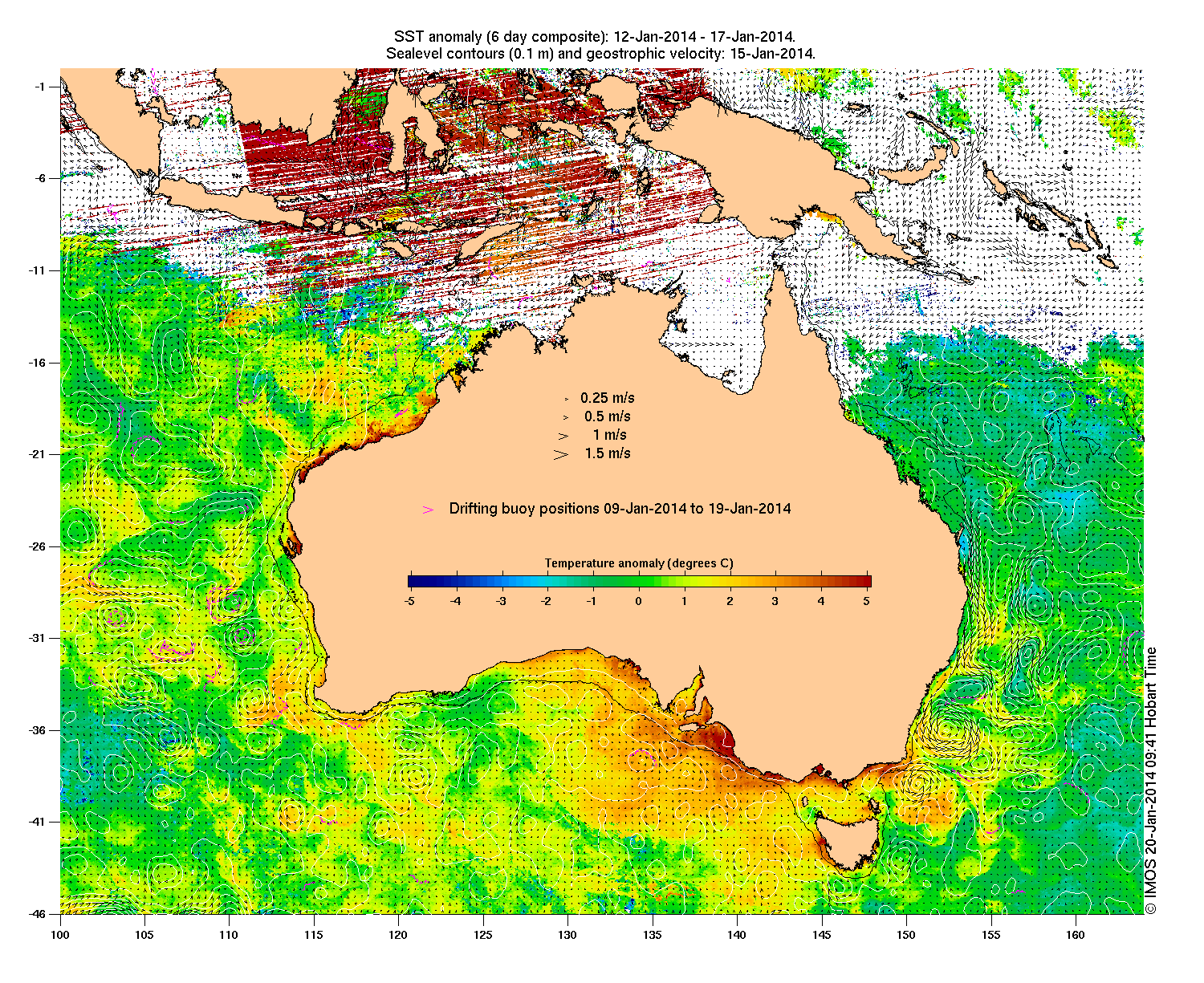Click the IMOS copyright timestamp text

[1151, 780]
